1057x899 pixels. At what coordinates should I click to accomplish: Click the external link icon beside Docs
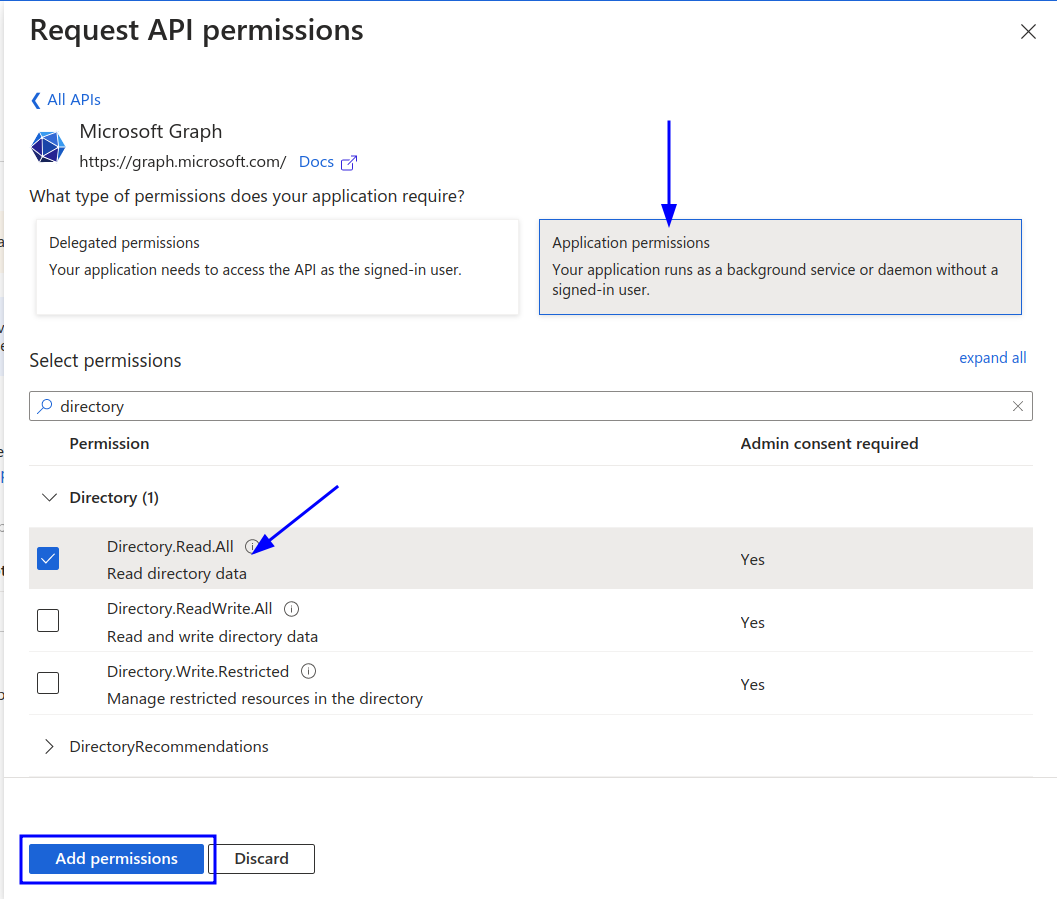click(349, 162)
